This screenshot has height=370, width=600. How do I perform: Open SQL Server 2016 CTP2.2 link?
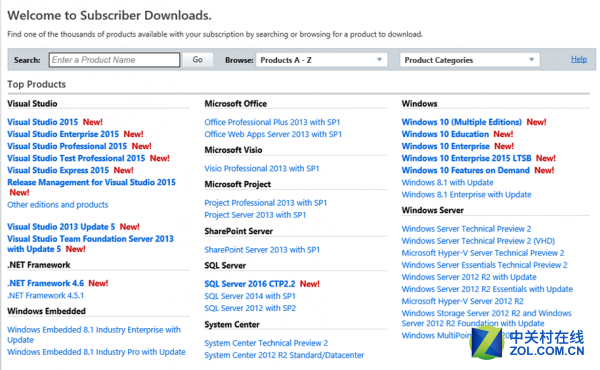250,284
